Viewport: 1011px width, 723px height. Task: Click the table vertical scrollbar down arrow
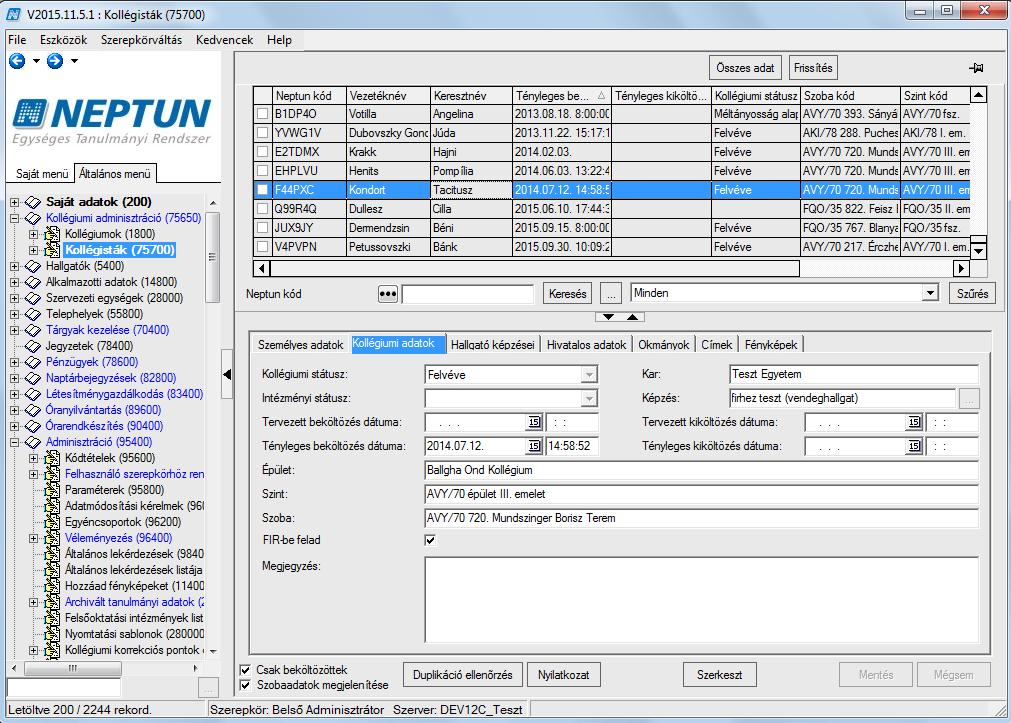click(x=978, y=251)
